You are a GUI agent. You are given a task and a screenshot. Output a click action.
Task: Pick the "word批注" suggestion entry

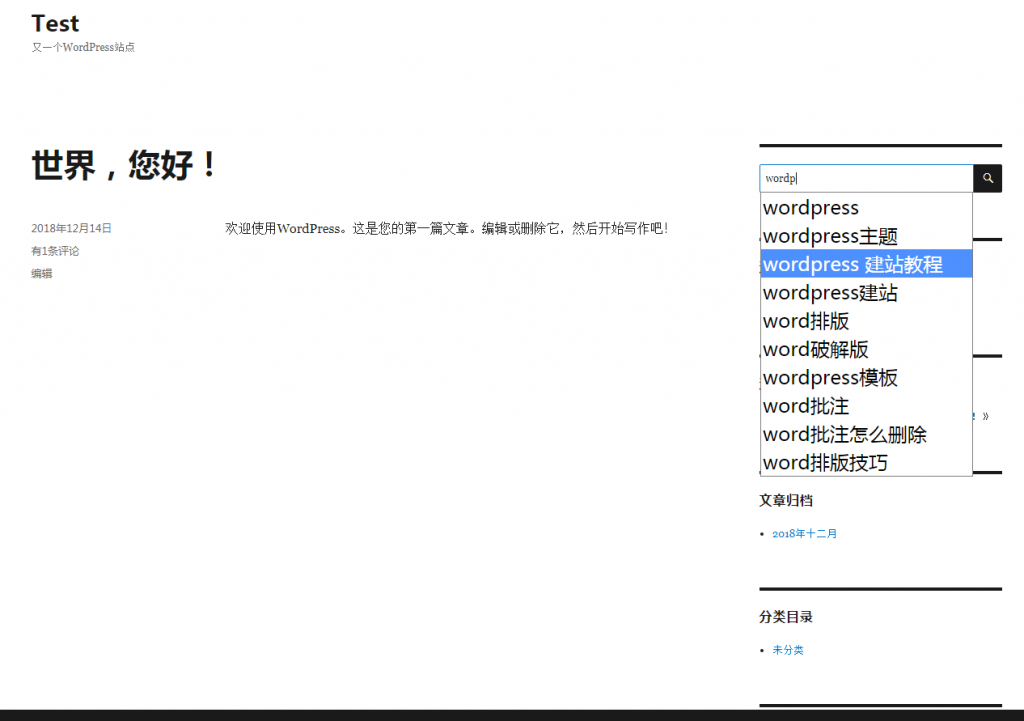point(805,406)
